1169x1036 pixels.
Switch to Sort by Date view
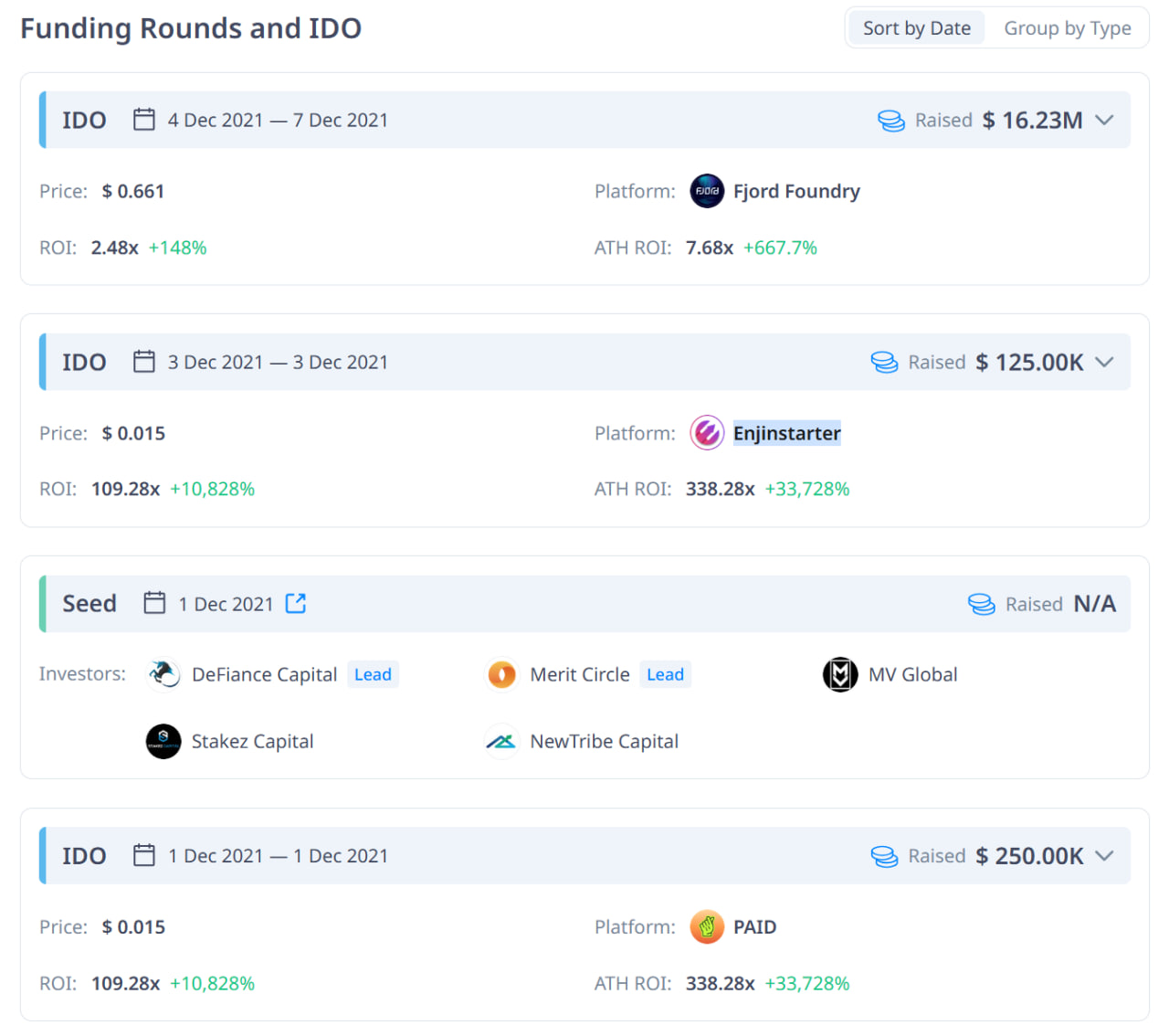tap(917, 28)
